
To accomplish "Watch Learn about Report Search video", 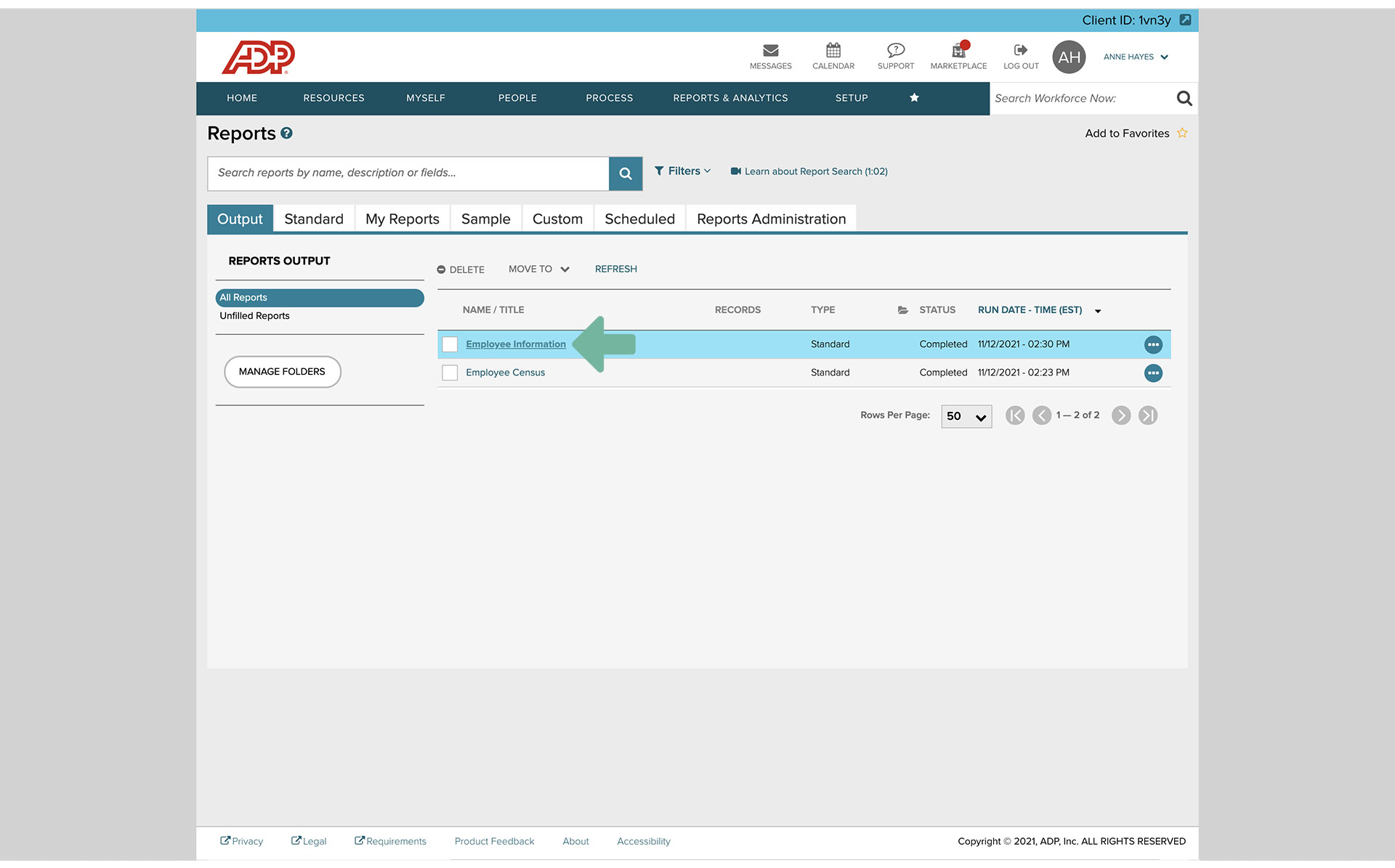I will pyautogui.click(x=809, y=171).
